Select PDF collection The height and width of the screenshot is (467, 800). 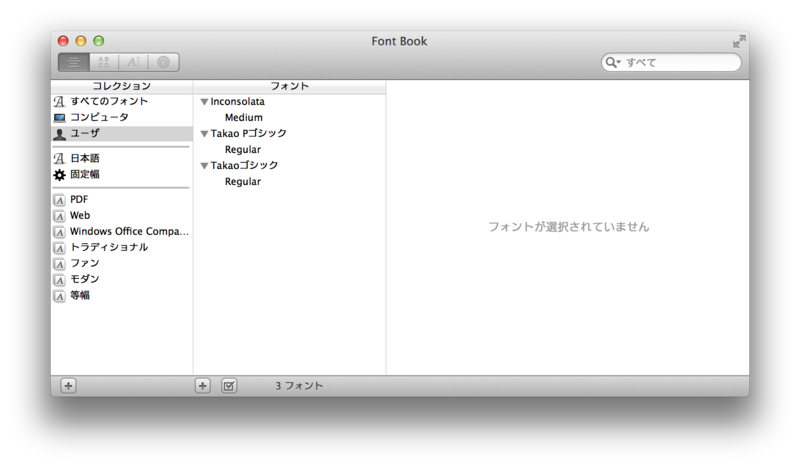[x=121, y=200]
